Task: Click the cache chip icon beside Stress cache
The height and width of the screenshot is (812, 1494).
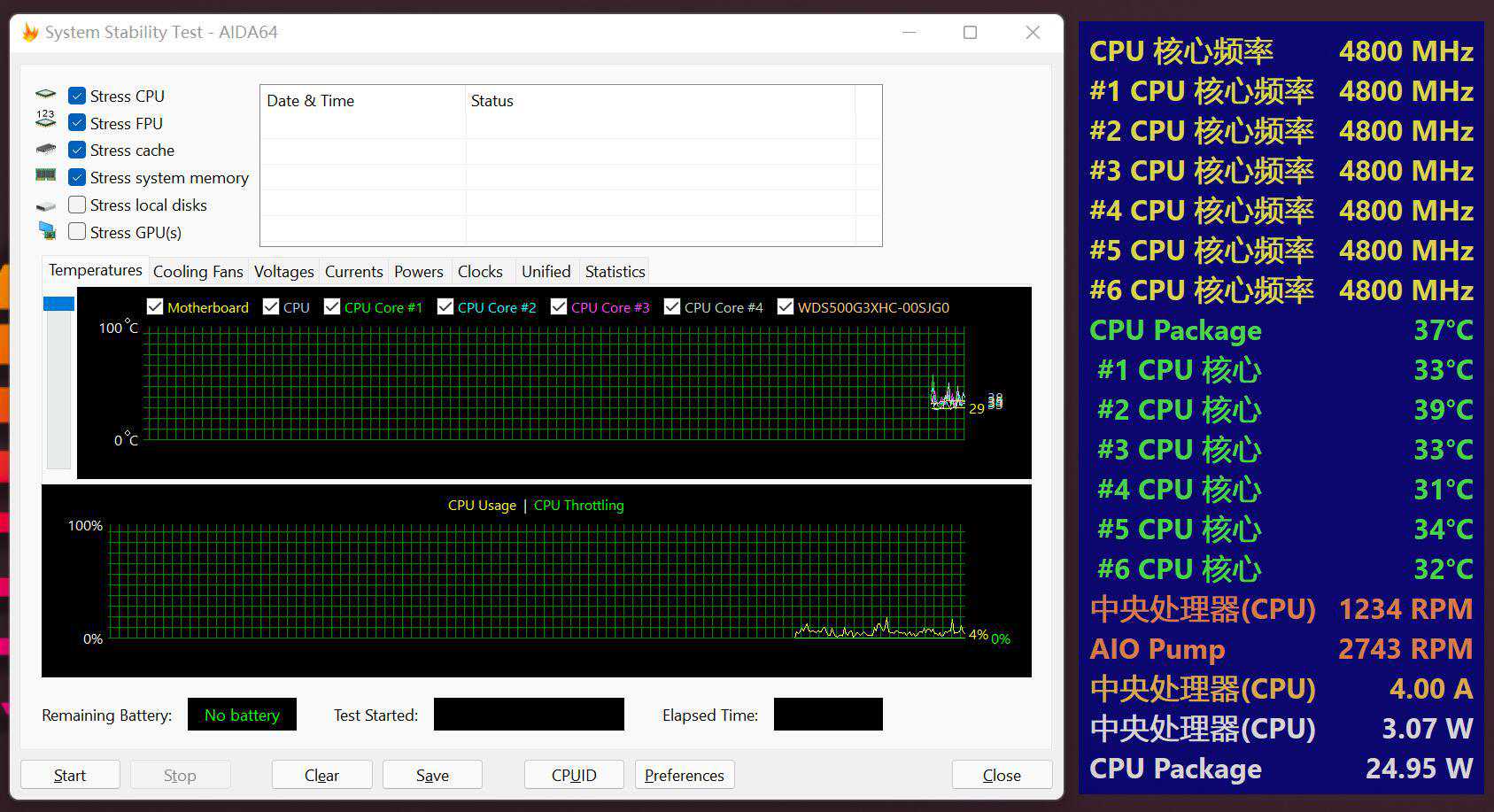Action: coord(46,150)
